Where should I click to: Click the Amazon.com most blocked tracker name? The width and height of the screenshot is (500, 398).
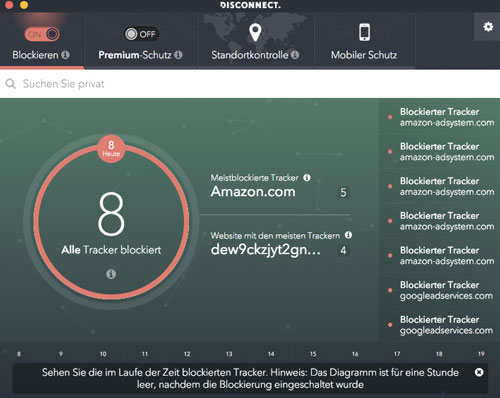click(253, 192)
